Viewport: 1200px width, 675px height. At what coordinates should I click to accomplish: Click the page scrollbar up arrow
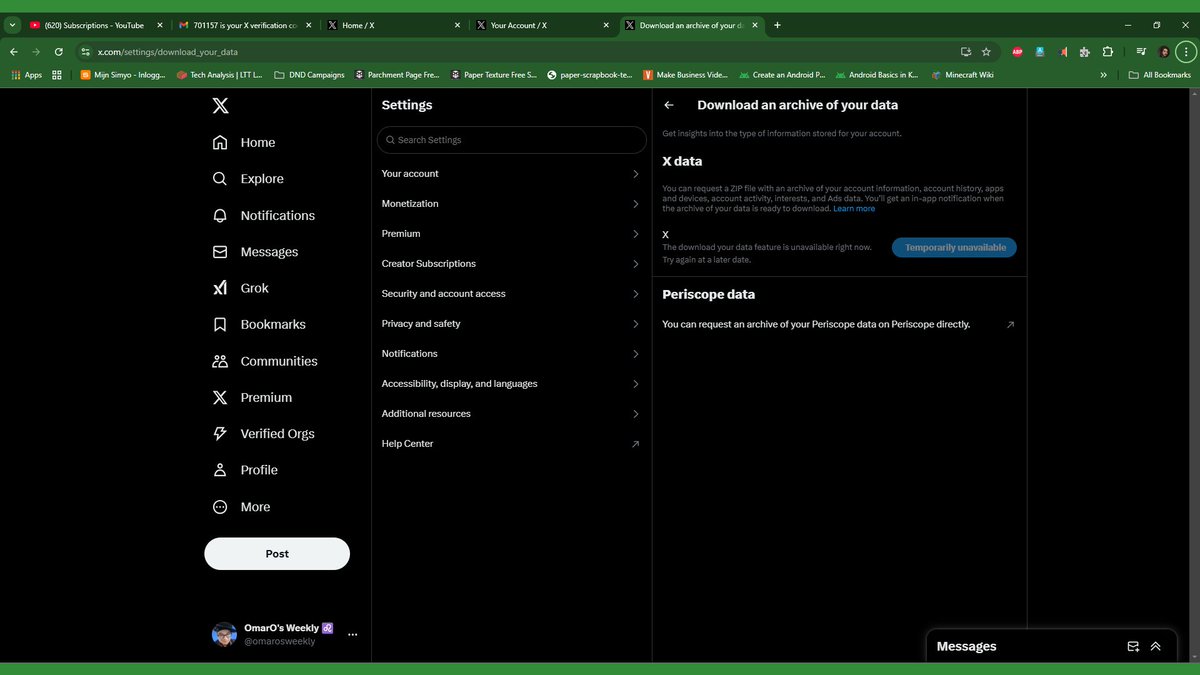click(1195, 94)
